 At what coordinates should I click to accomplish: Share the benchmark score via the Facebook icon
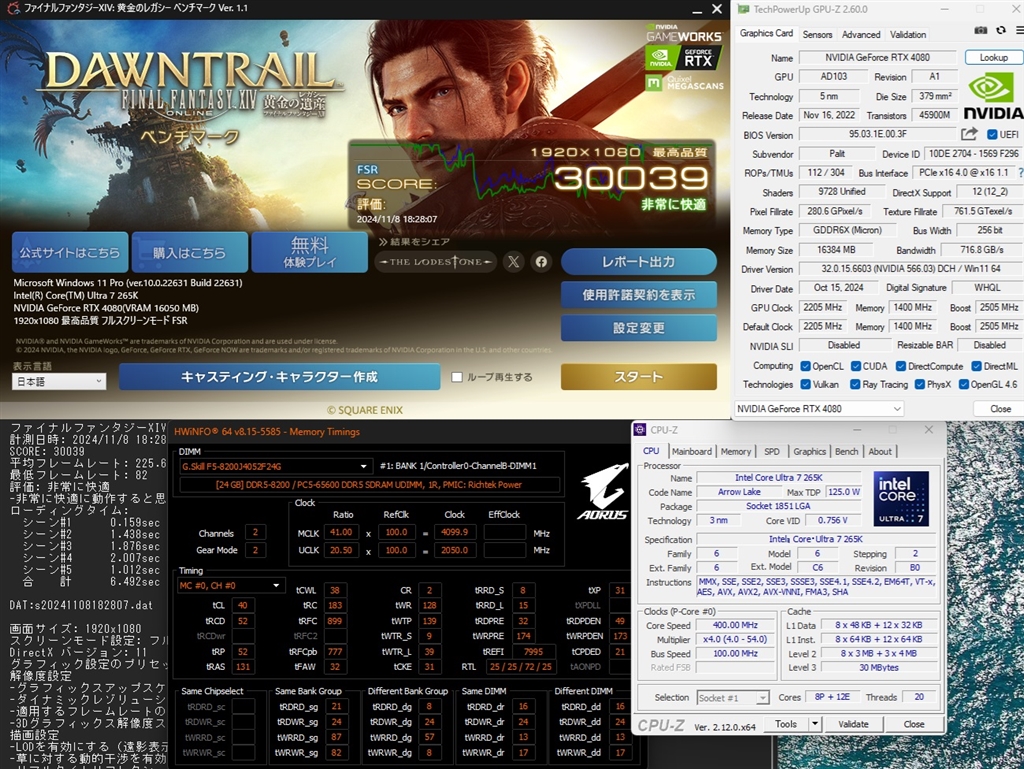[539, 262]
